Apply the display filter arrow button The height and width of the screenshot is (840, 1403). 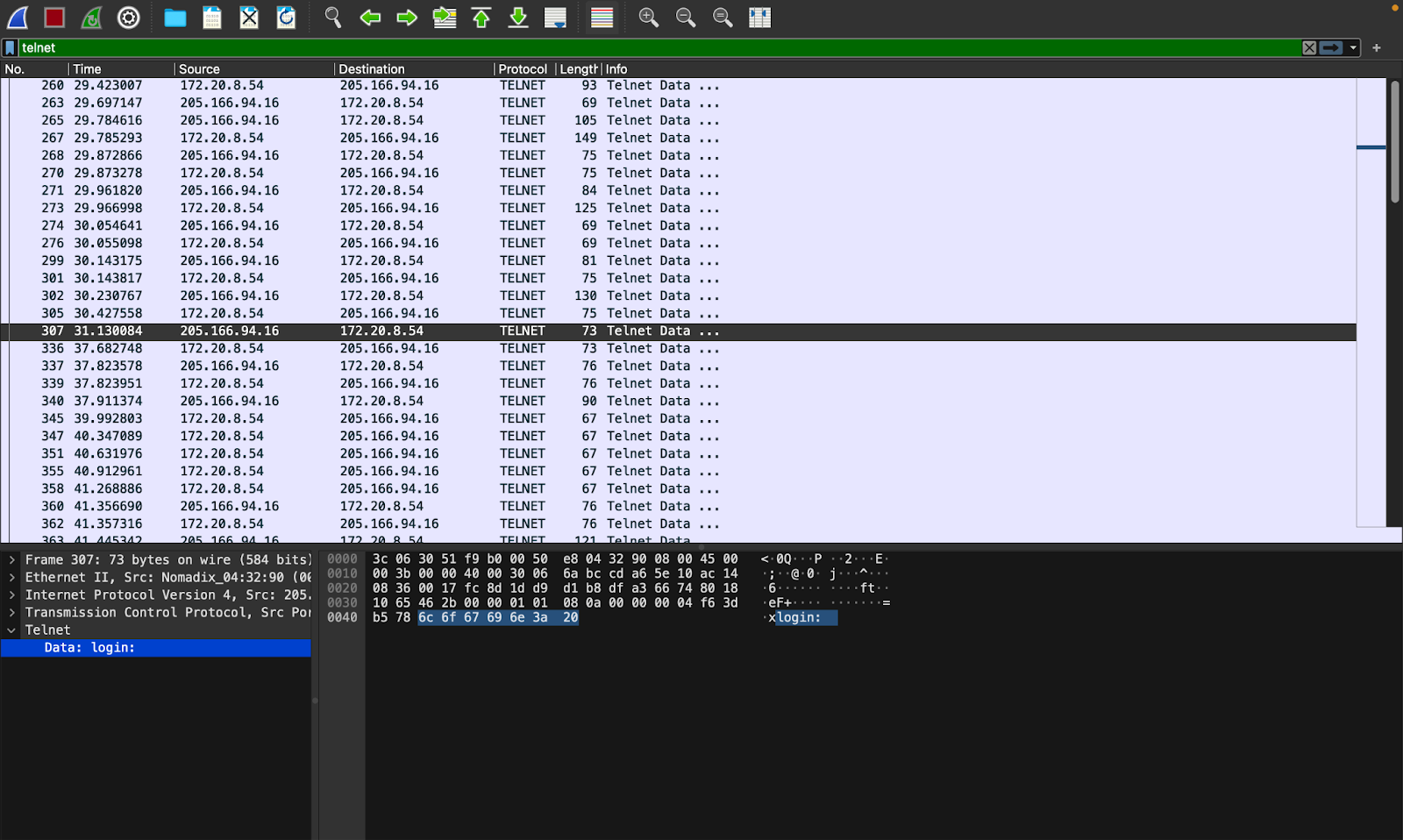[1331, 48]
